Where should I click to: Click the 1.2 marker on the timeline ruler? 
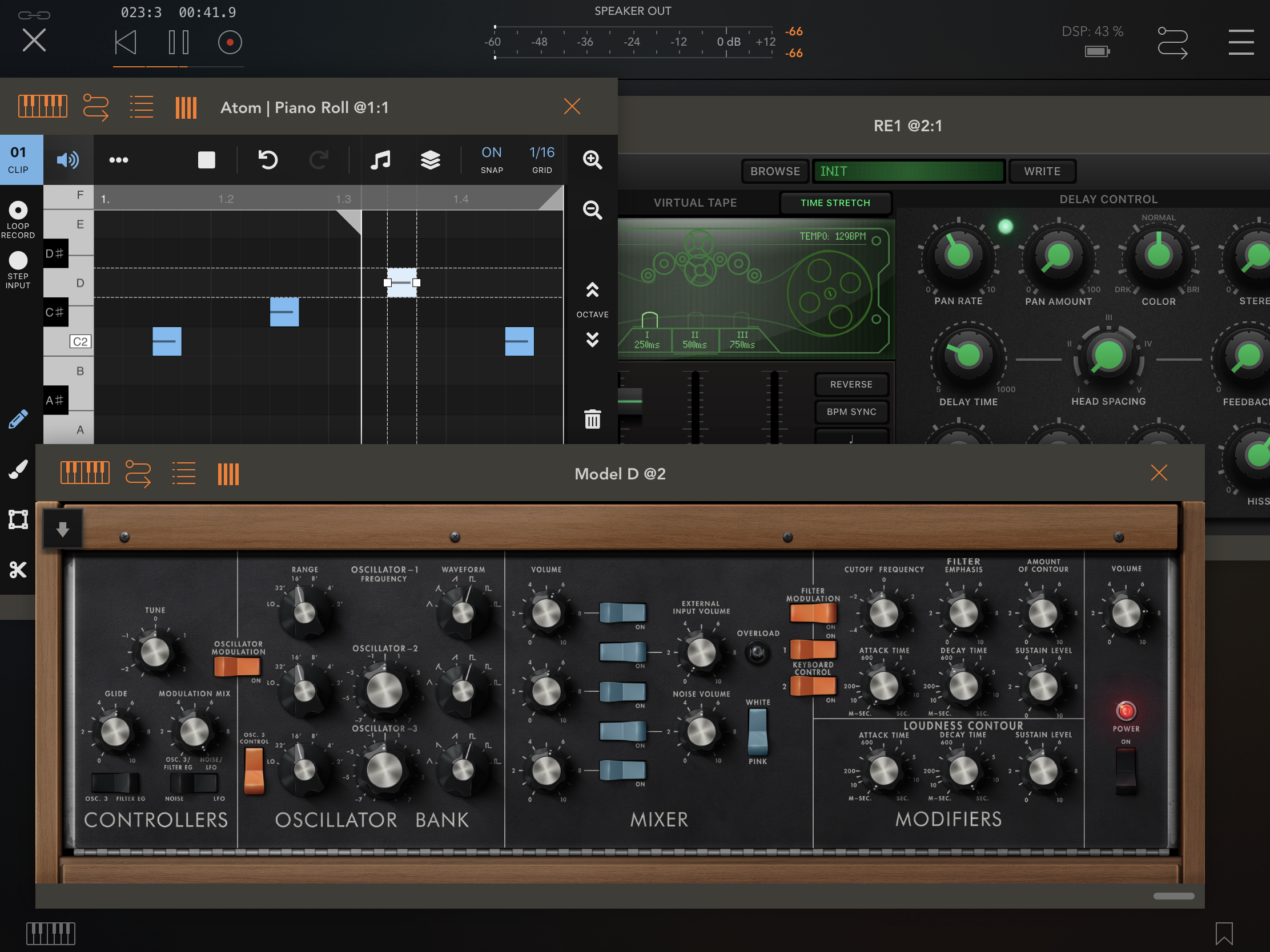[x=226, y=199]
